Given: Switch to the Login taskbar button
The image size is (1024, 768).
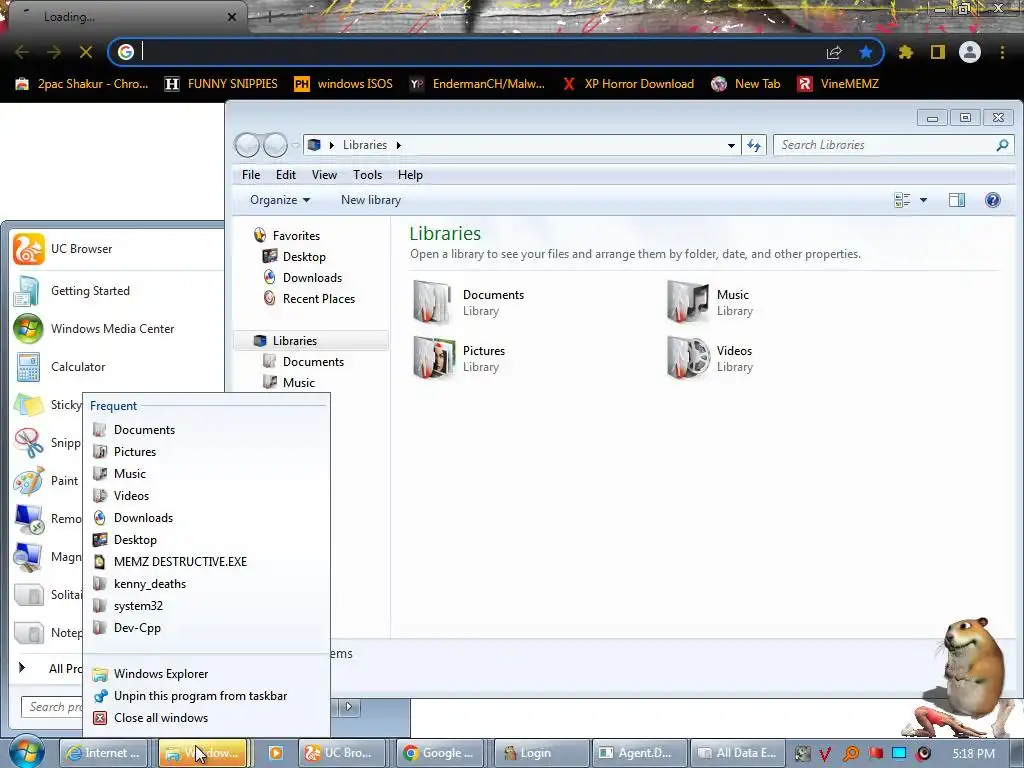Looking at the screenshot, I should [x=543, y=753].
